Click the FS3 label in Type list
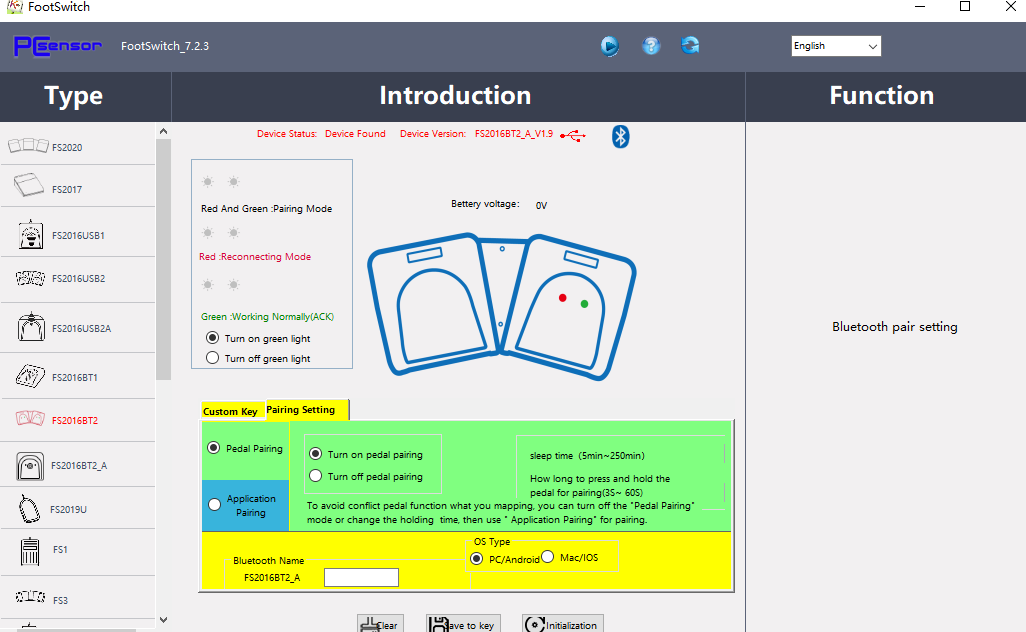The image size is (1026, 632). [x=60, y=600]
